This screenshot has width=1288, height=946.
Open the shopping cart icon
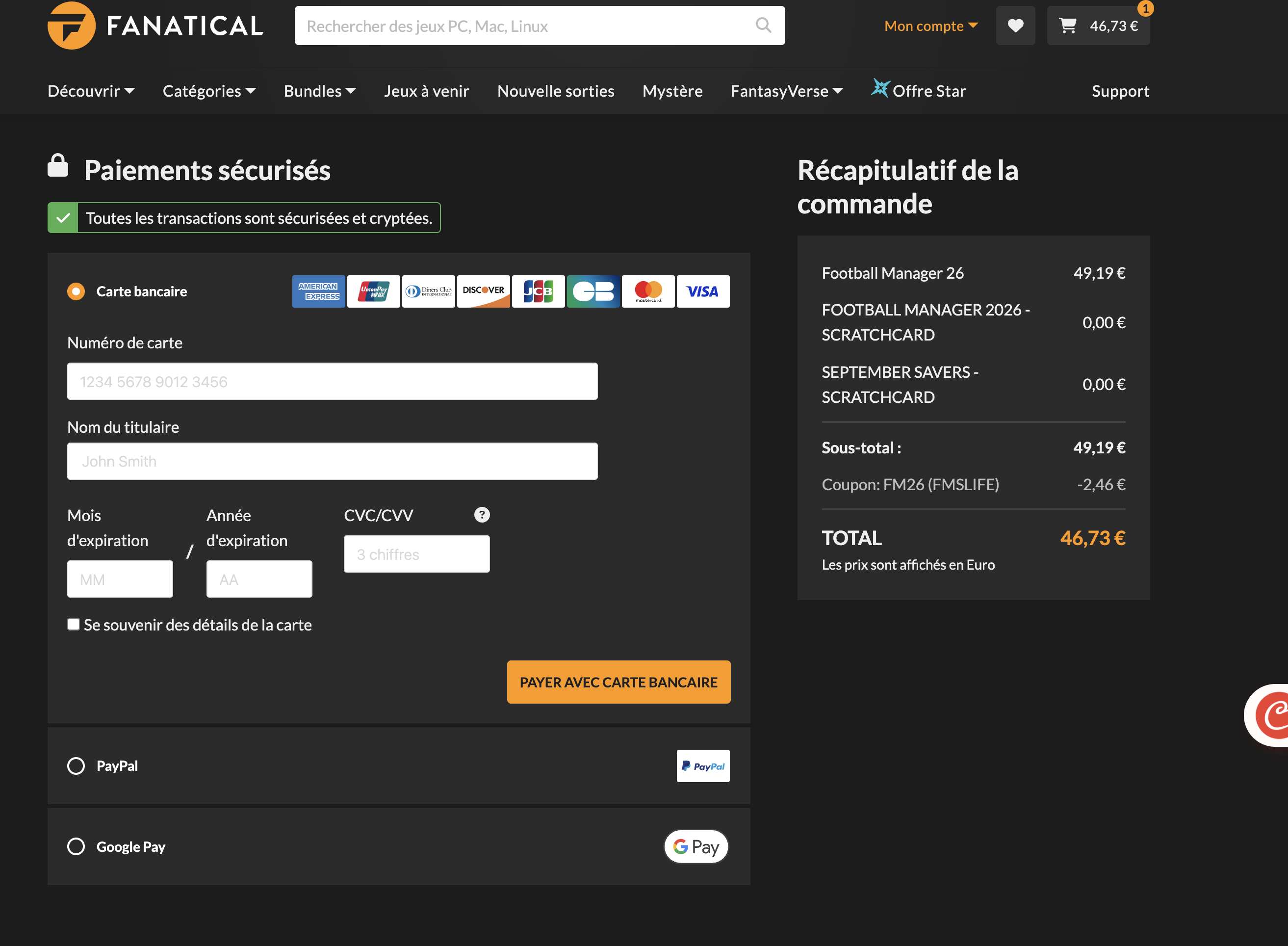(1067, 26)
